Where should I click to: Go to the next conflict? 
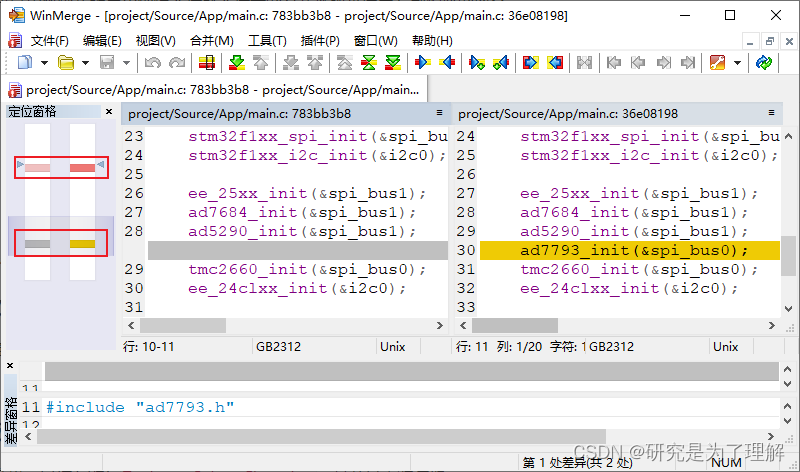291,63
